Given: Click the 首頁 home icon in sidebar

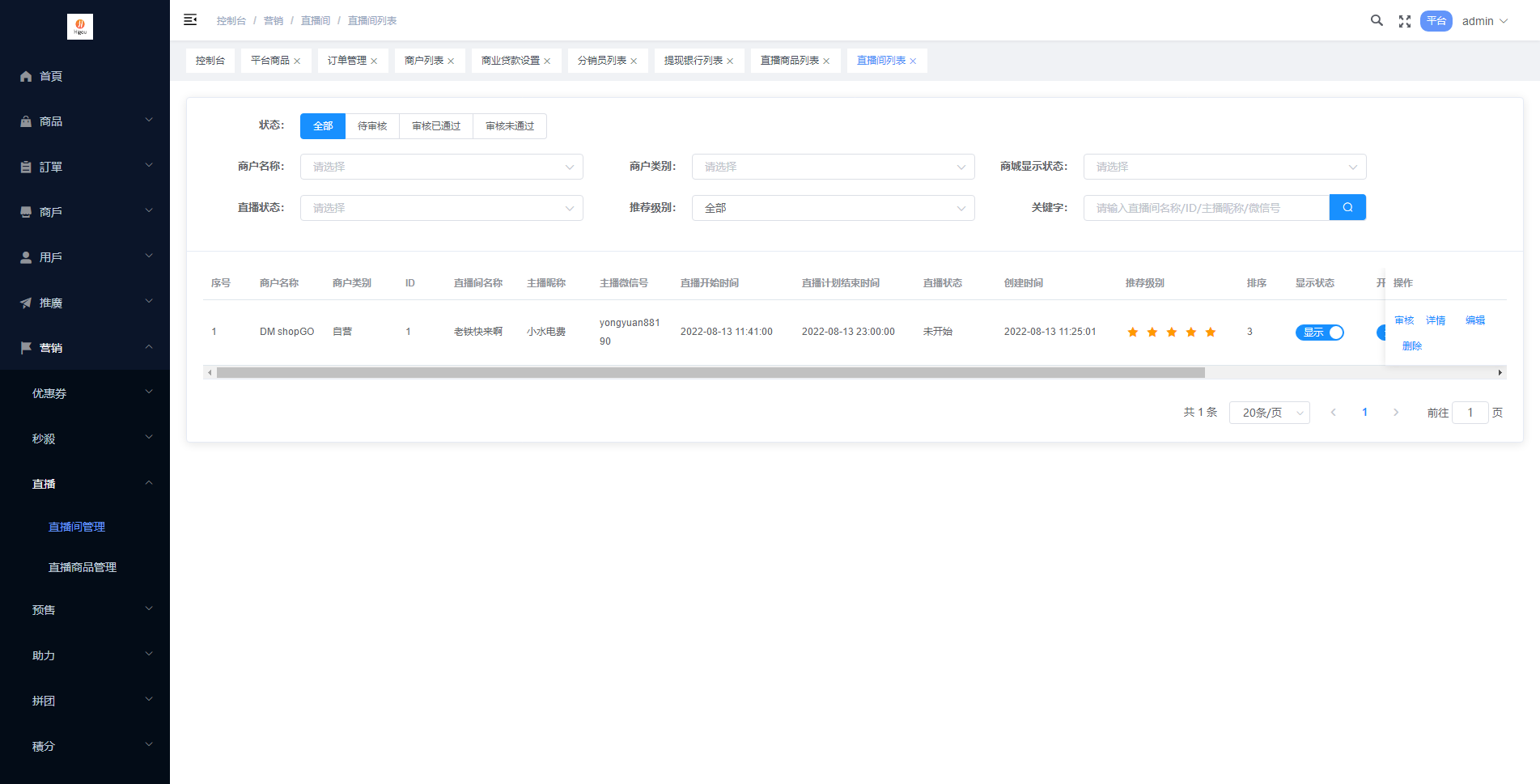Looking at the screenshot, I should point(26,76).
